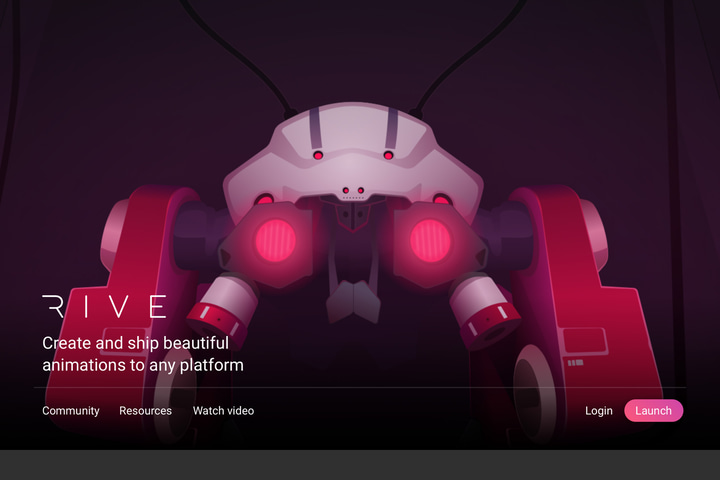720x480 pixels.
Task: Click the RIVE logo
Action: click(104, 306)
